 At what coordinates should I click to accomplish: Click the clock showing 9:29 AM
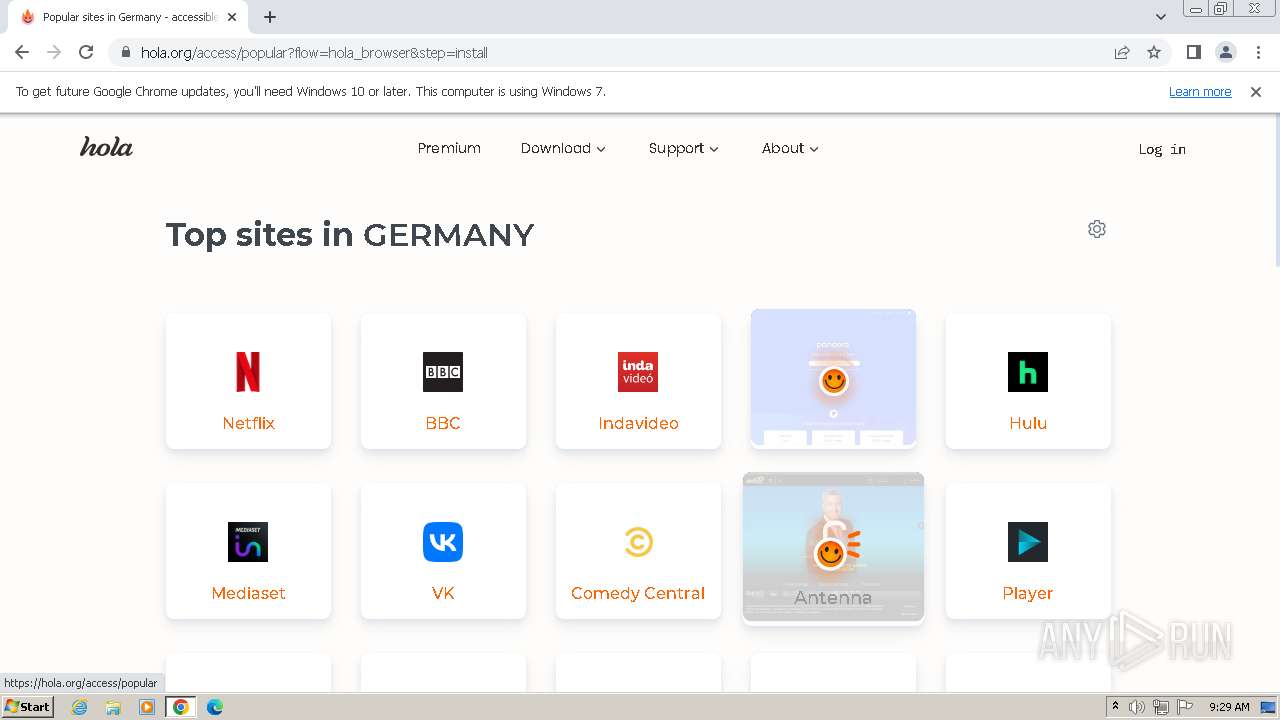pos(1229,707)
